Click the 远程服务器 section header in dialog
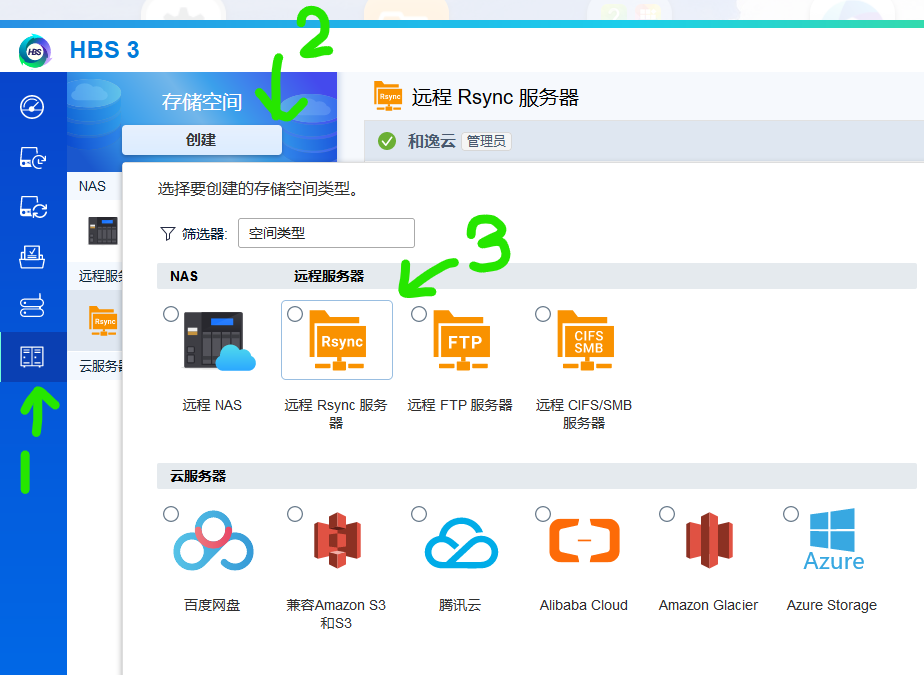 tap(329, 276)
